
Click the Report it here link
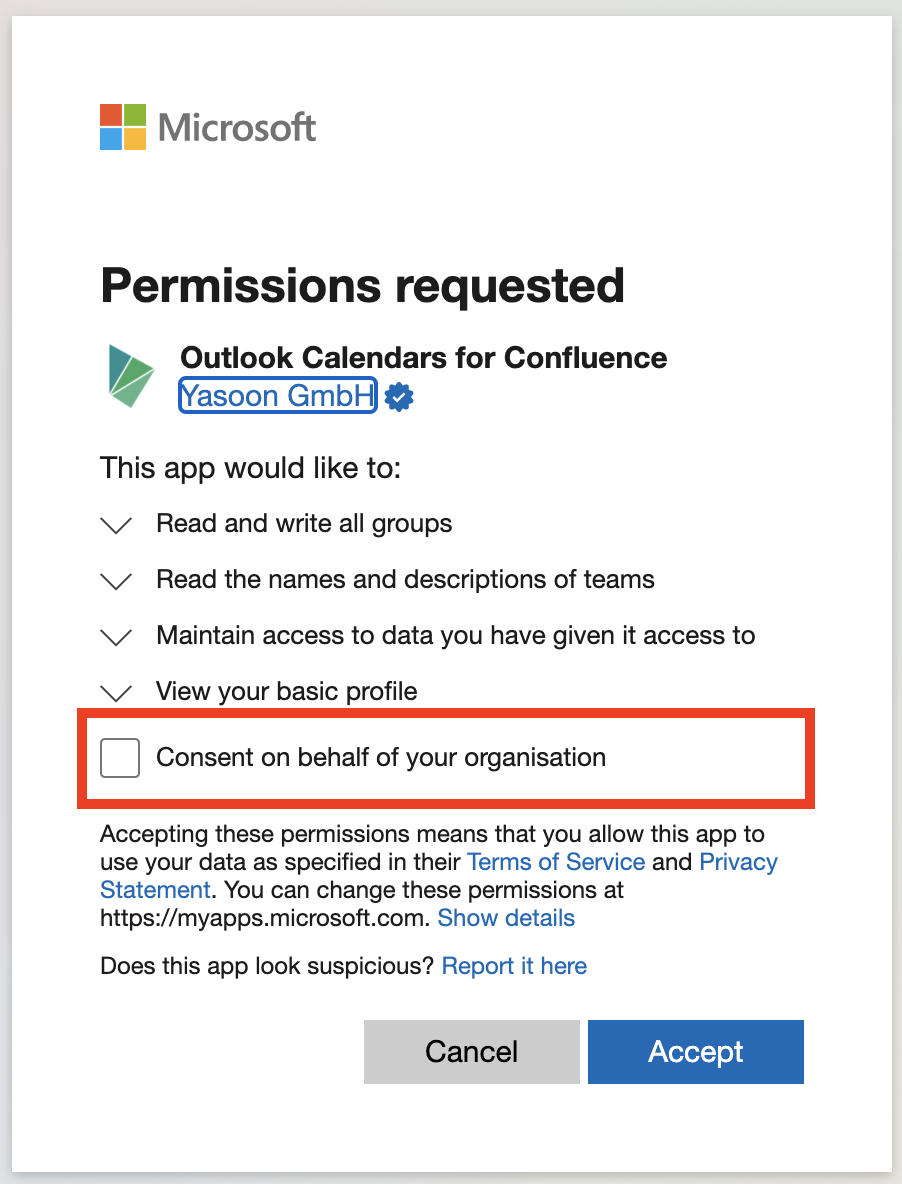pyautogui.click(x=514, y=966)
